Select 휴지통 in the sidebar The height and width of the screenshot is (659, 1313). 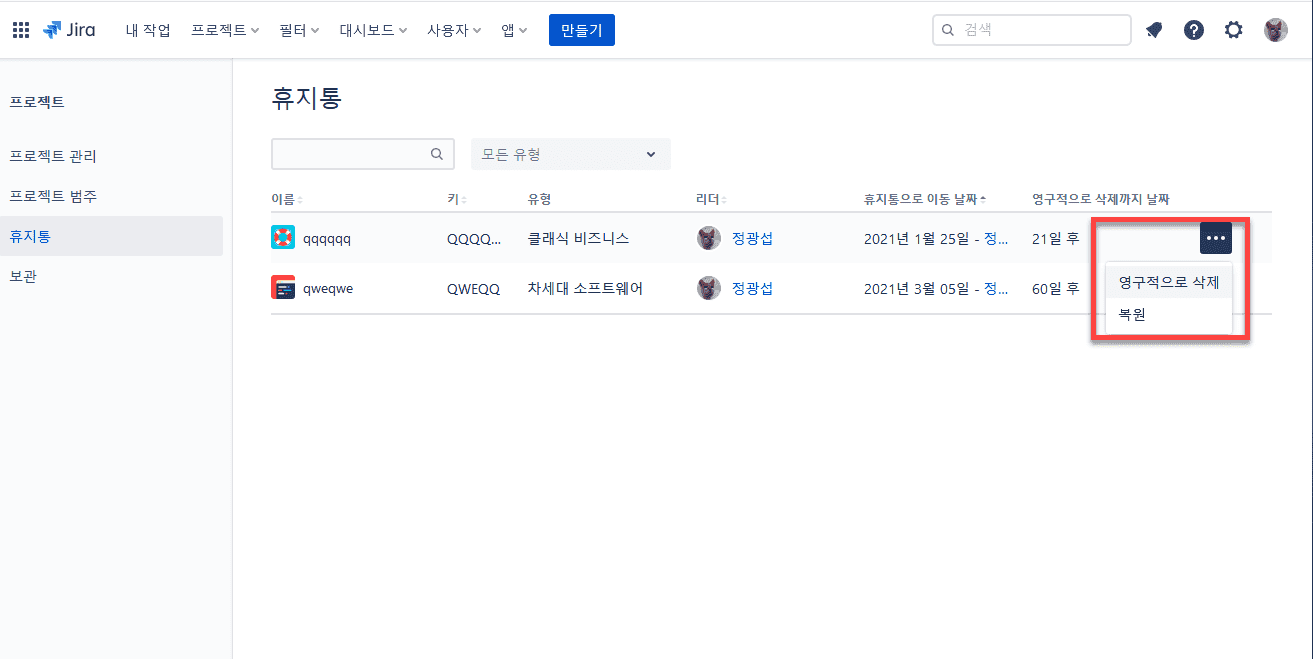point(111,236)
